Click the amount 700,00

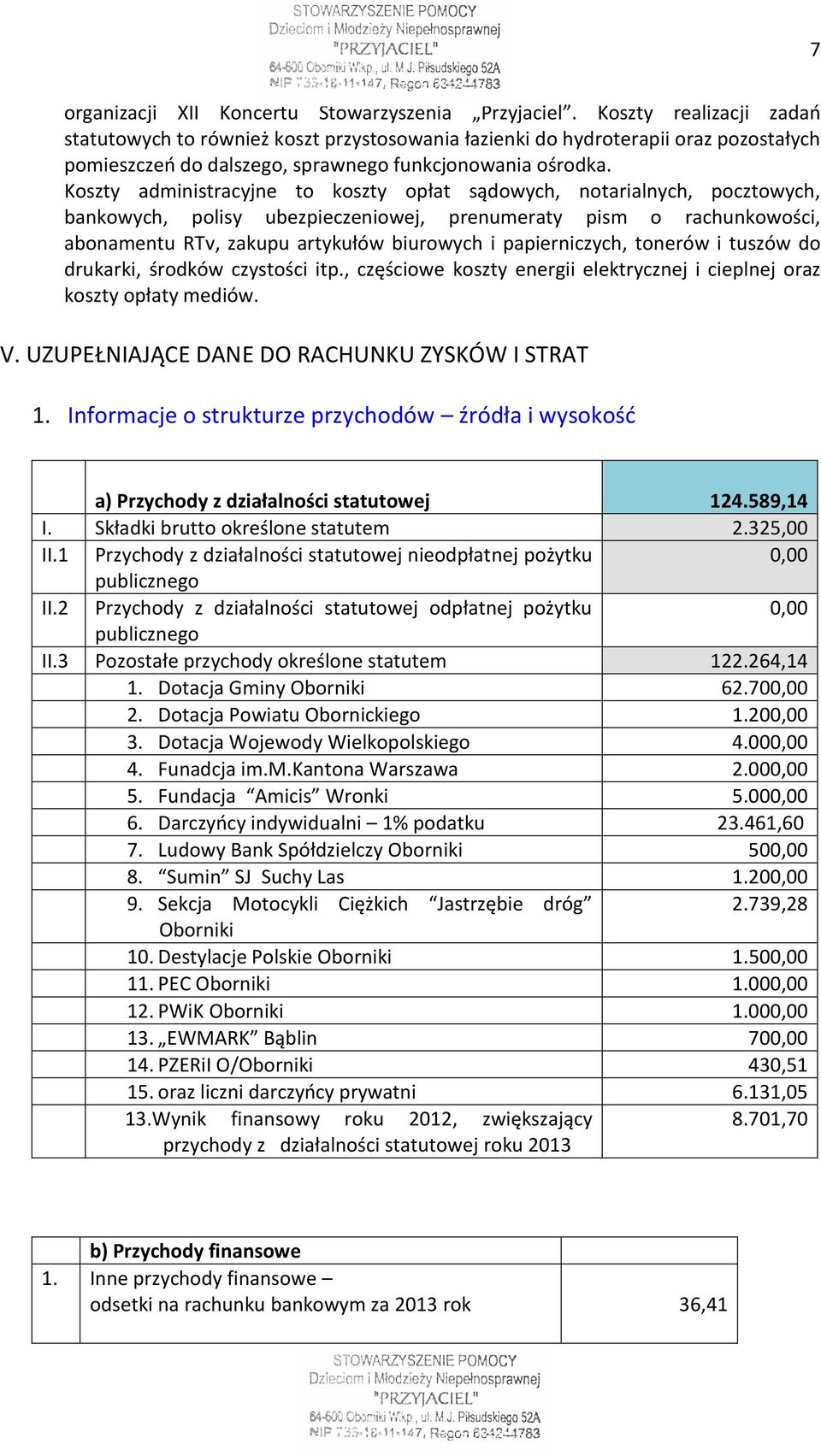[778, 1038]
